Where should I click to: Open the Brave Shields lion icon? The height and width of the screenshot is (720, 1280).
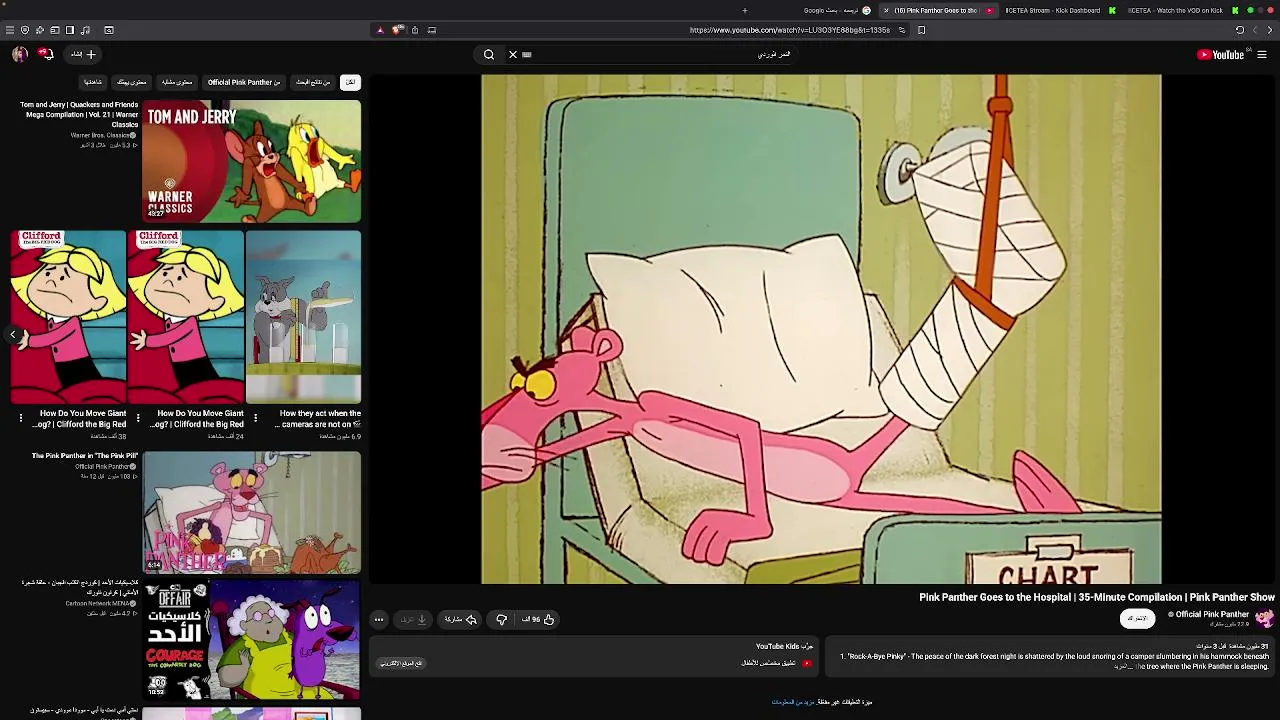click(x=397, y=30)
